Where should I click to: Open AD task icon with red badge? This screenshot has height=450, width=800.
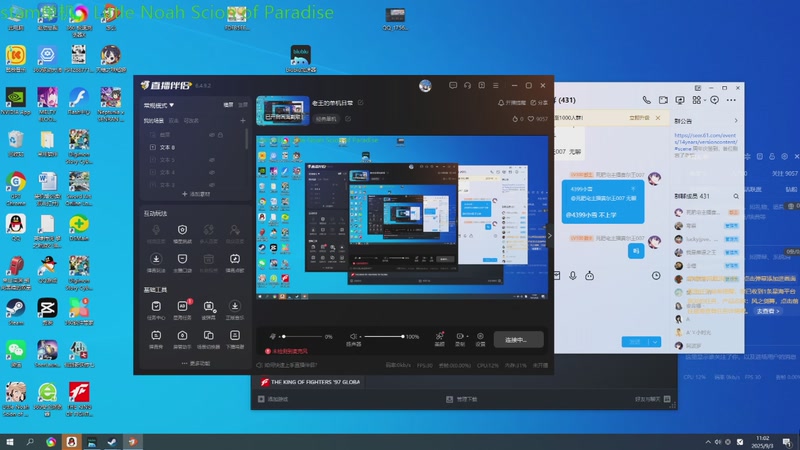(182, 306)
